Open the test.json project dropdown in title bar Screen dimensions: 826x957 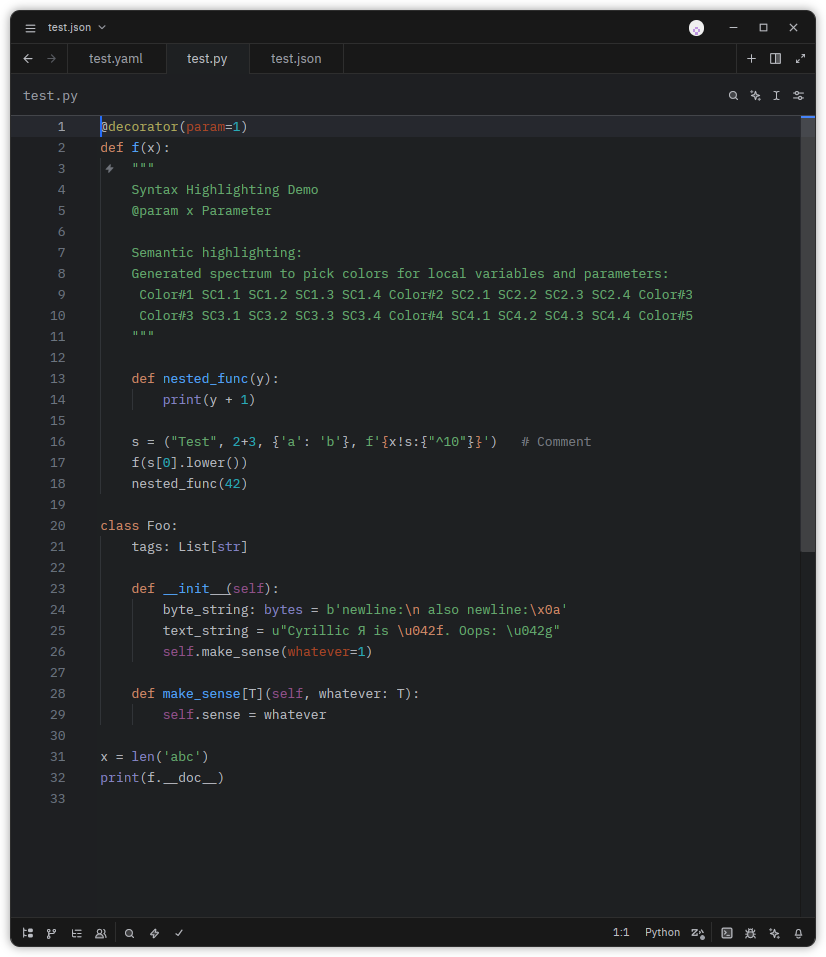(77, 27)
